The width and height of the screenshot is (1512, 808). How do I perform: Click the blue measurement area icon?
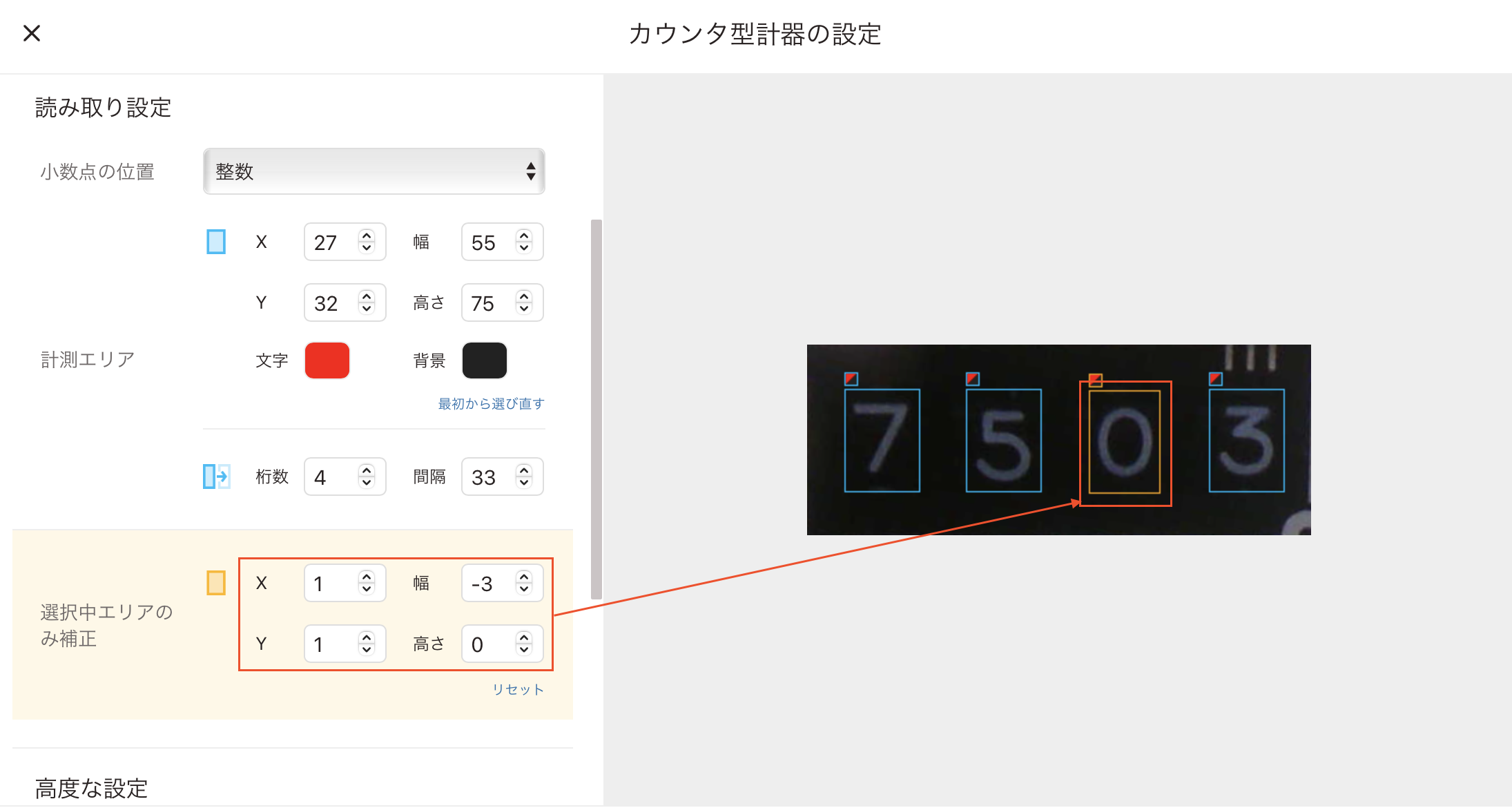click(216, 242)
